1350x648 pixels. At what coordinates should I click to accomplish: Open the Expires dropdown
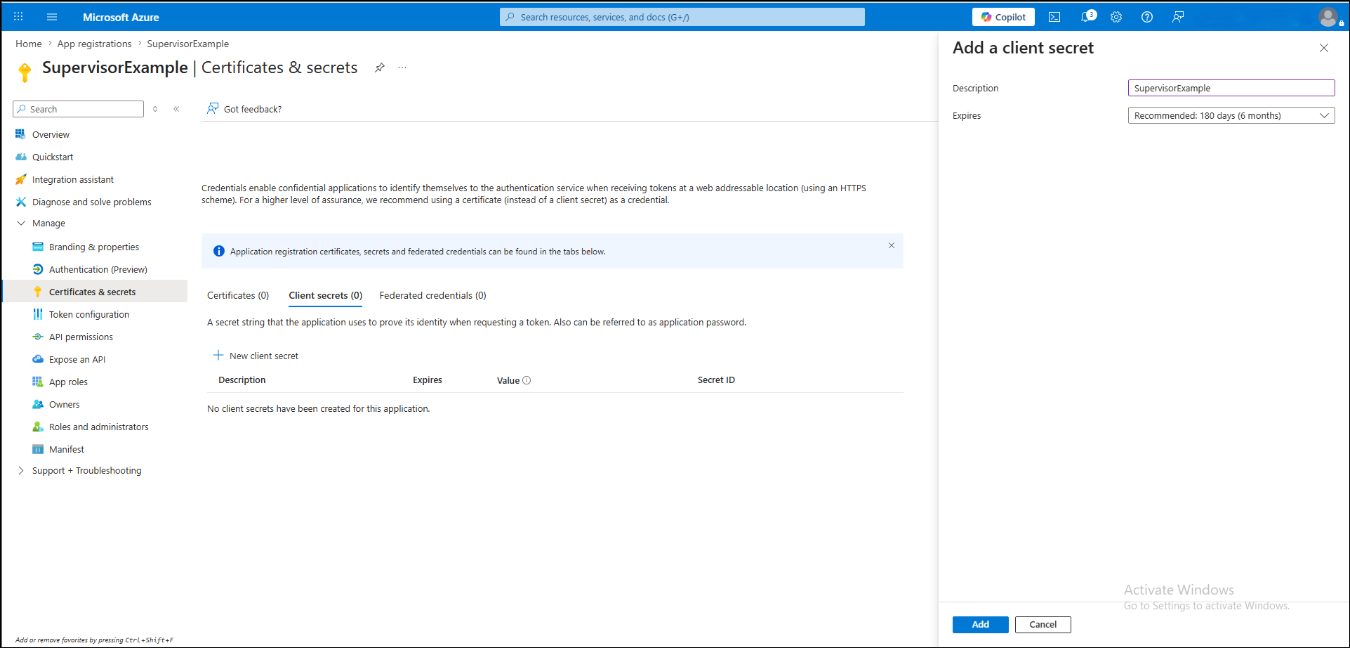[x=1231, y=116]
